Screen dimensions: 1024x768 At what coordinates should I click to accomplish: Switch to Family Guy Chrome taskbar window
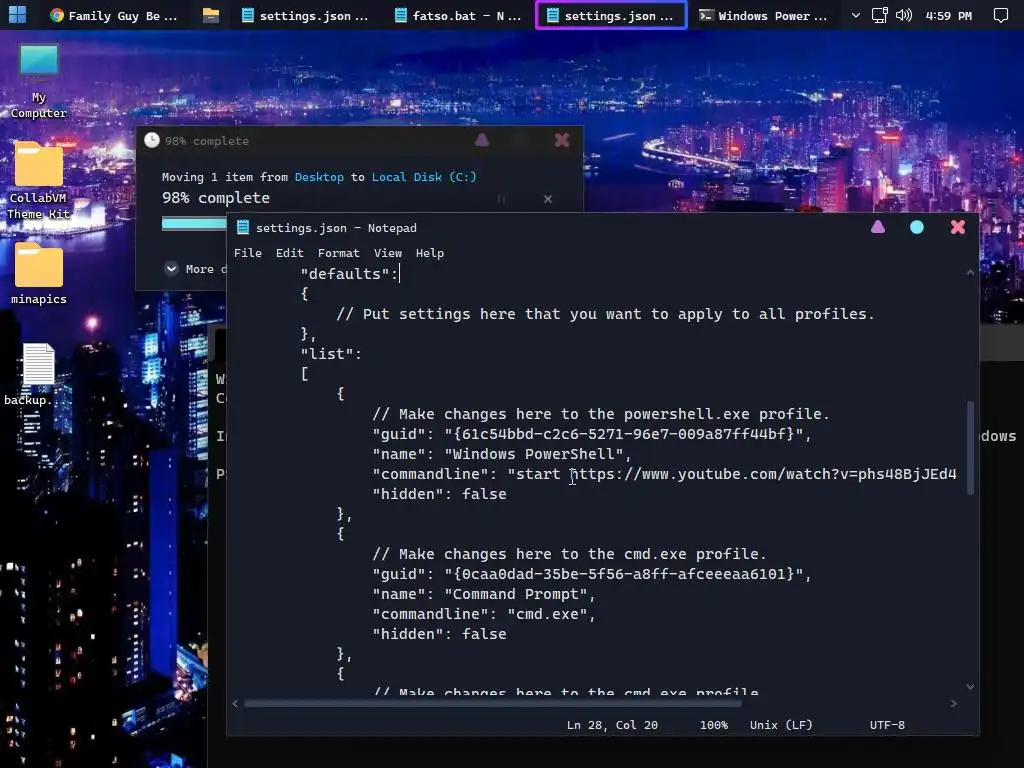click(114, 15)
